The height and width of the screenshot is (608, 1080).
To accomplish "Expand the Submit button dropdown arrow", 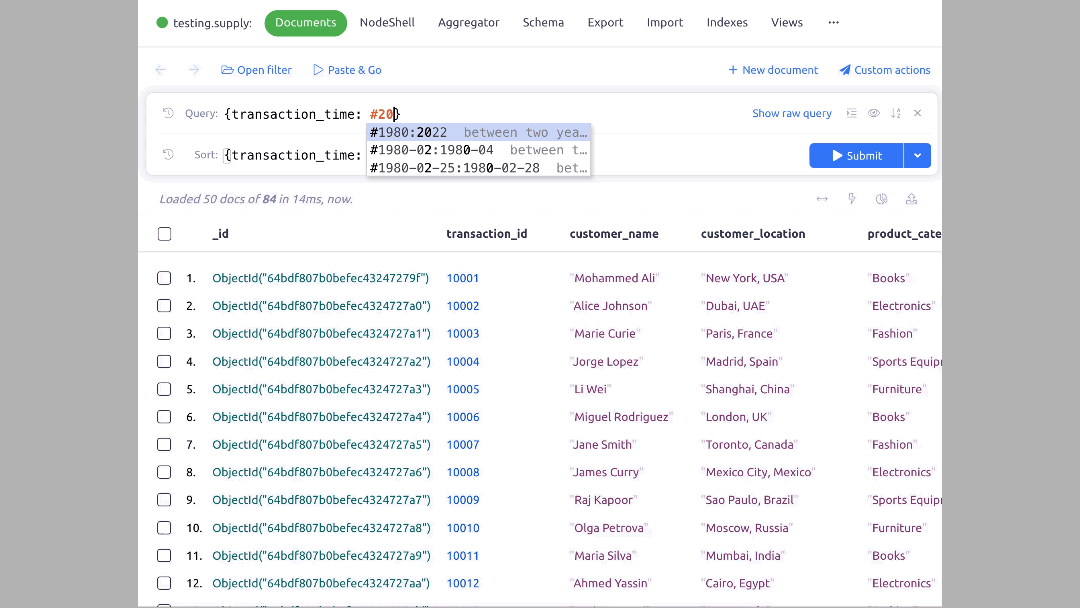I will pyautogui.click(x=917, y=155).
